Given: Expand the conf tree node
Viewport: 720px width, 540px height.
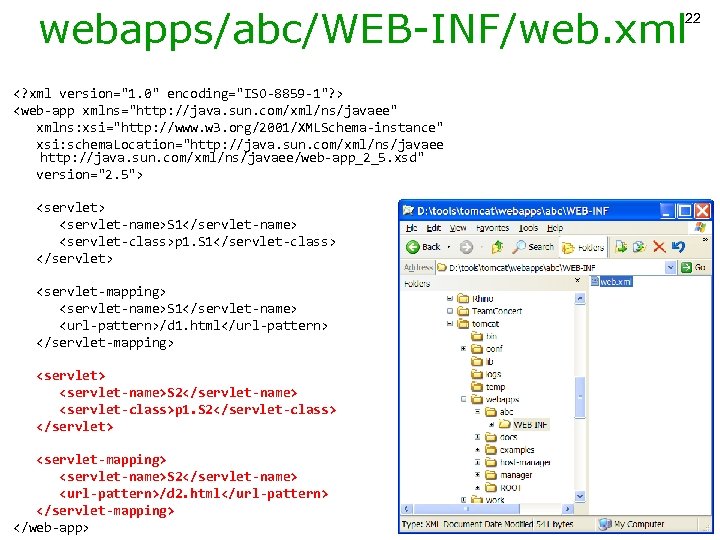Looking at the screenshot, I should [x=464, y=349].
